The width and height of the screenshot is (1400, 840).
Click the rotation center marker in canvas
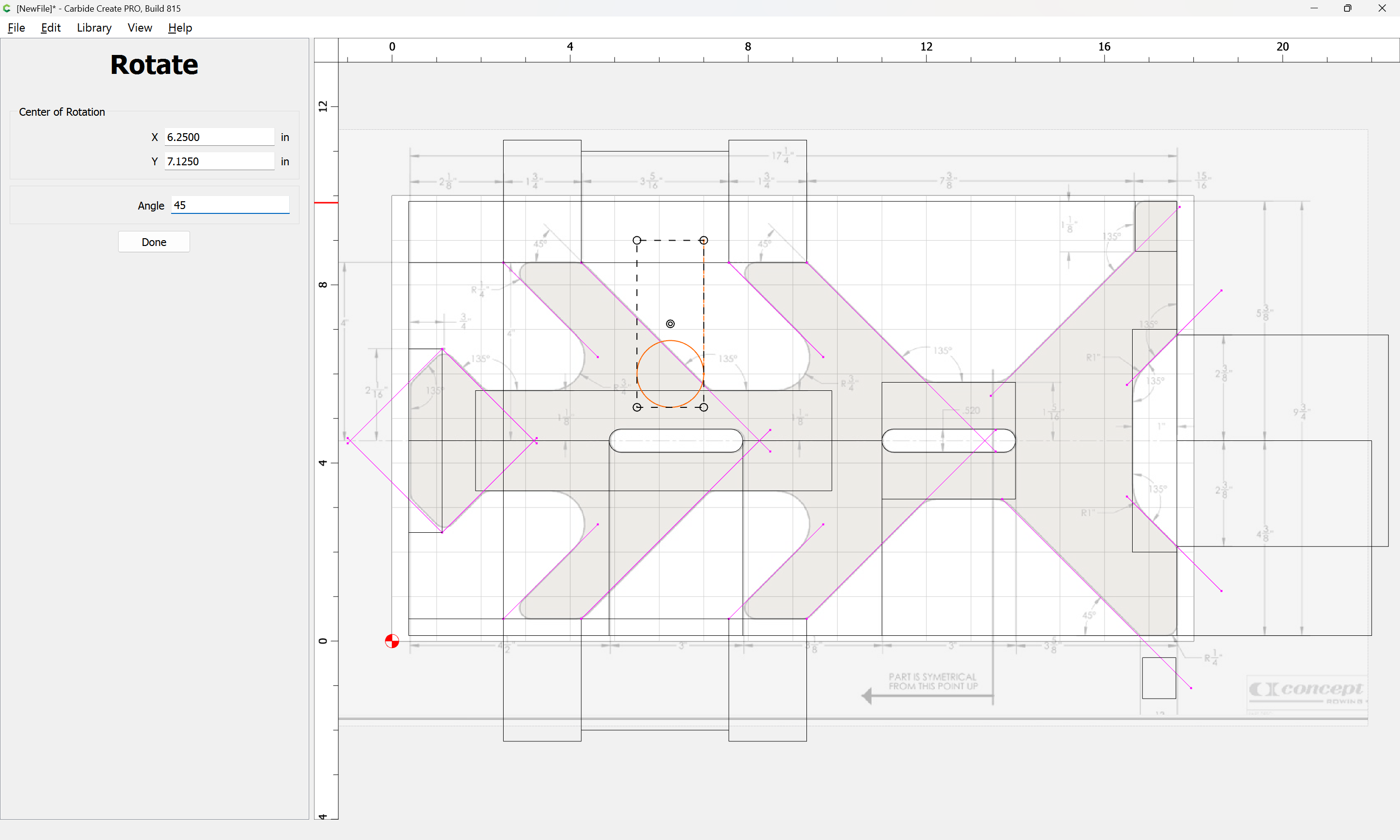pyautogui.click(x=670, y=324)
